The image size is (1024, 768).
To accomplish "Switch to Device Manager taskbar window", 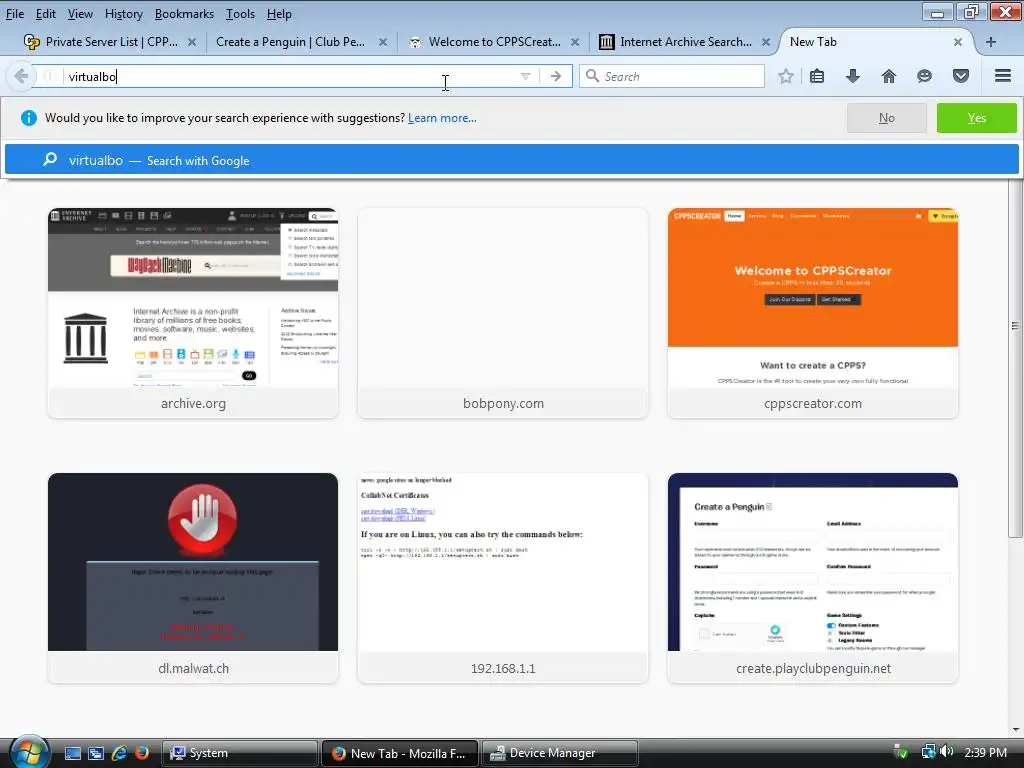I will pos(560,753).
